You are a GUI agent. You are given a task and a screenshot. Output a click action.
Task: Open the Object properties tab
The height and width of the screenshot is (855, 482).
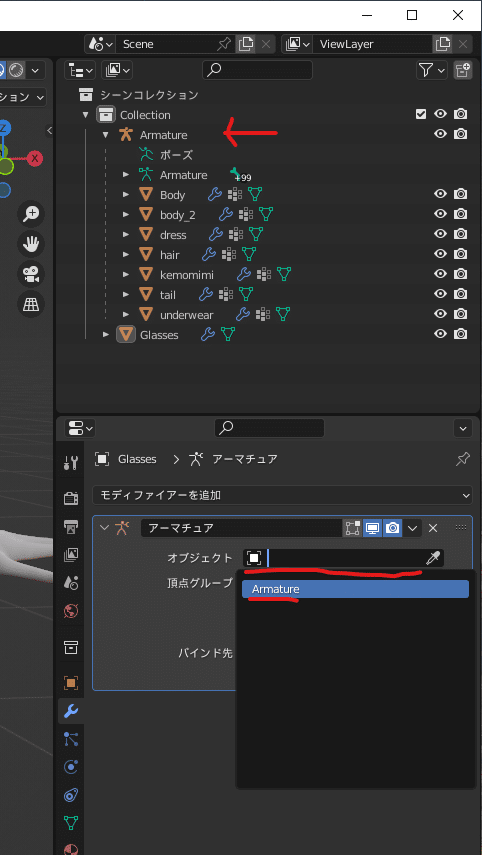[71, 683]
